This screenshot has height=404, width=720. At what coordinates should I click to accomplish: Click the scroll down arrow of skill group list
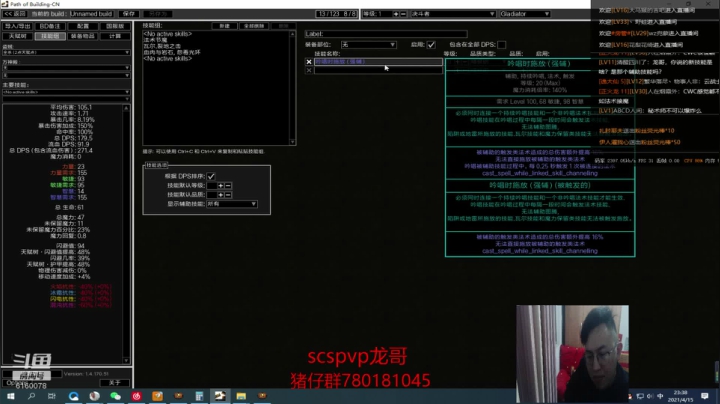[292, 142]
